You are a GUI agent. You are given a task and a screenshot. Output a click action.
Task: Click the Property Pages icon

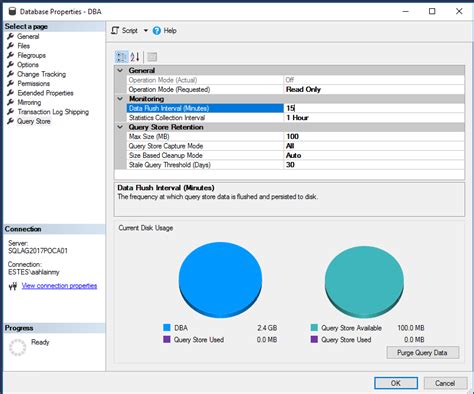click(152, 57)
